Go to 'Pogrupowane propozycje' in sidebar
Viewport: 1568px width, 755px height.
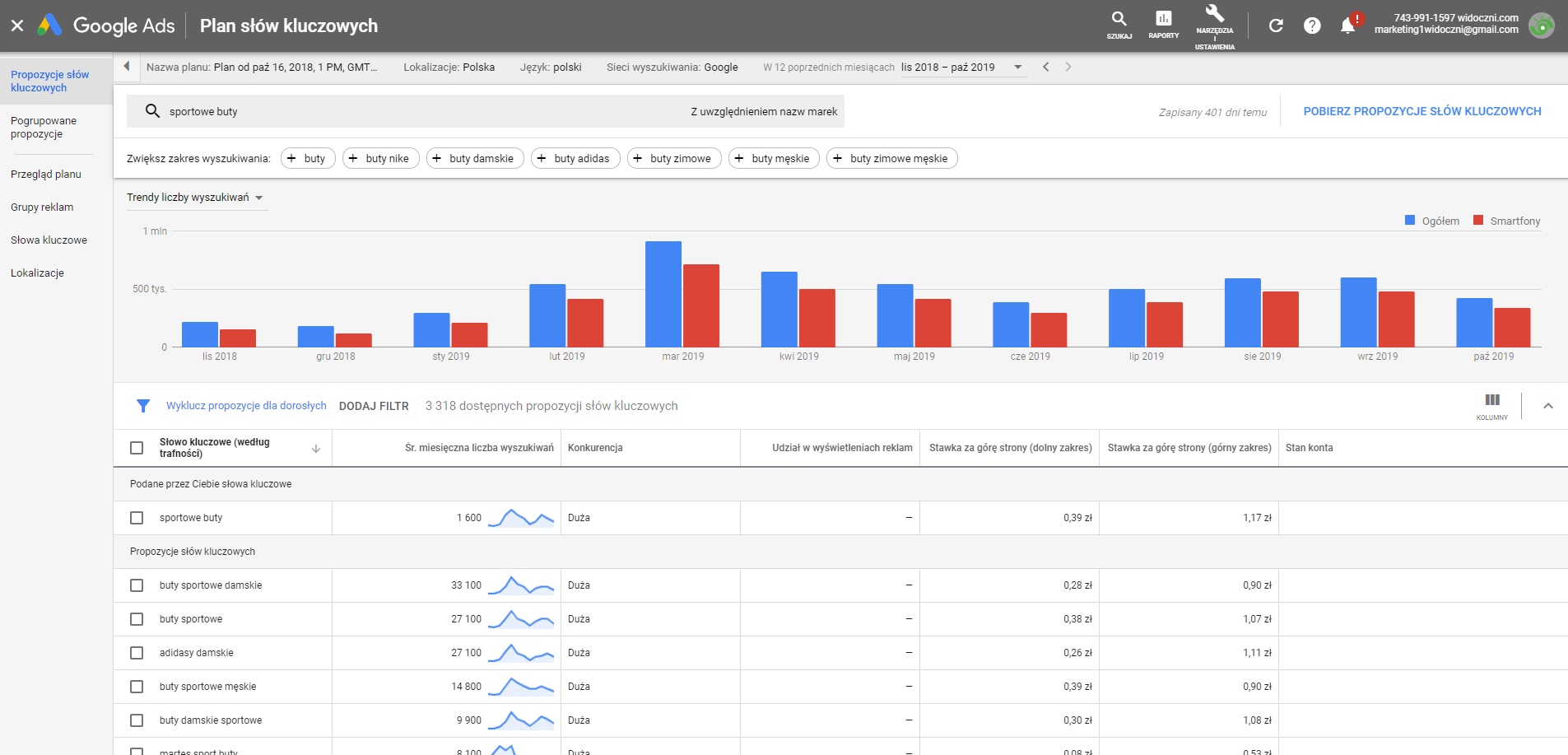(x=44, y=128)
